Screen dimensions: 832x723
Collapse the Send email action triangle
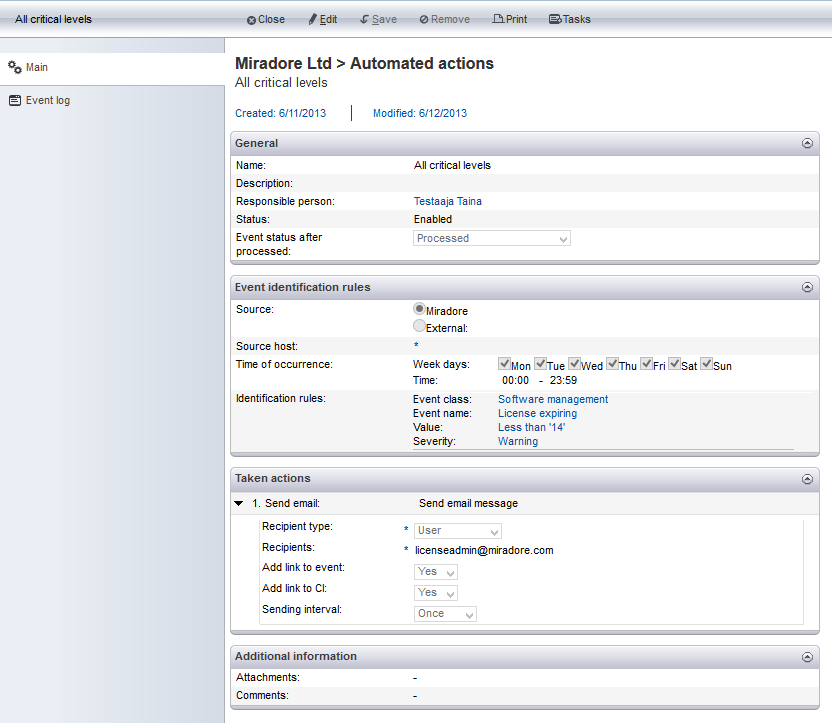[239, 503]
